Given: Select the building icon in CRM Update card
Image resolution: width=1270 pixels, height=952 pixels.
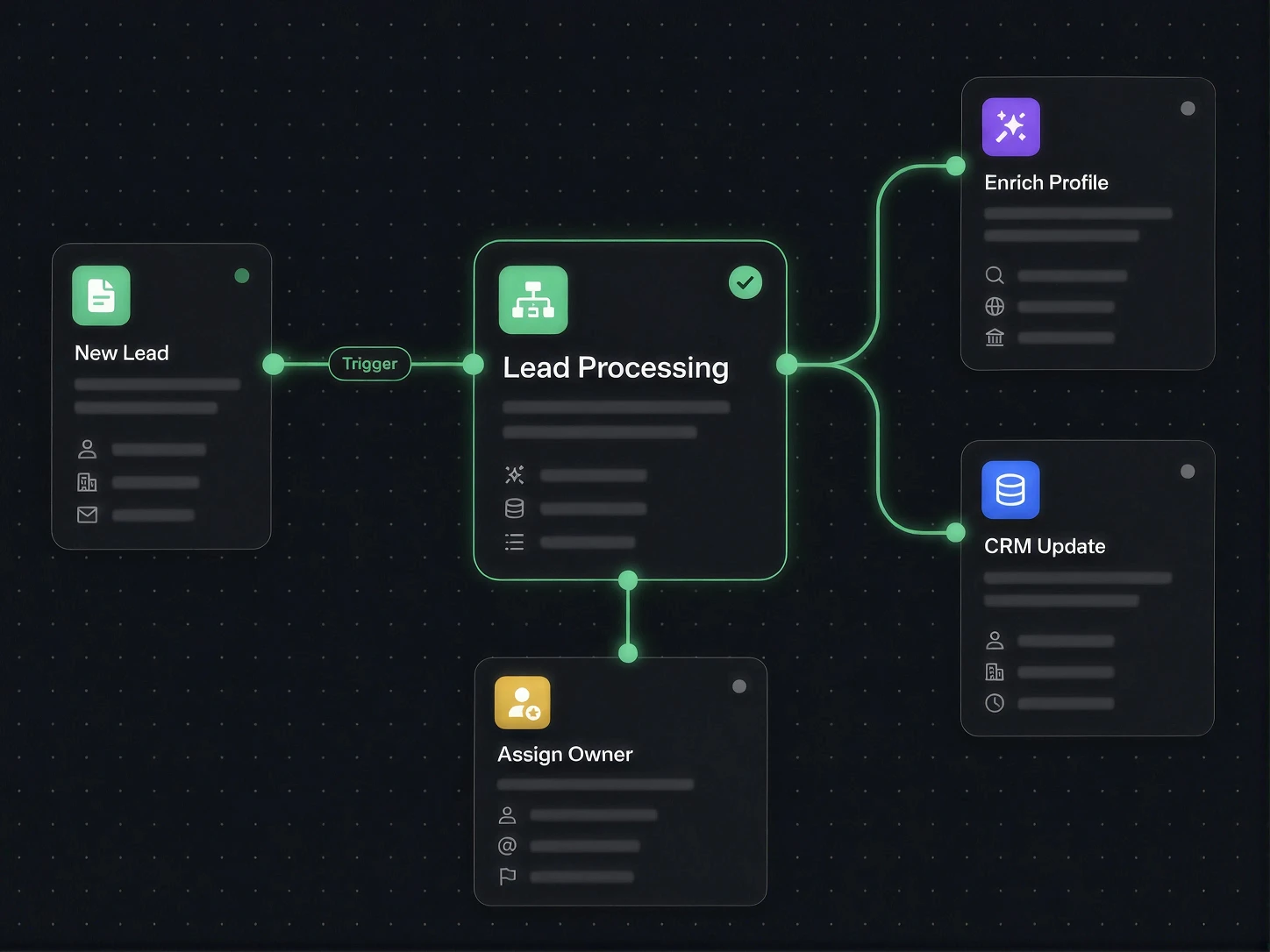Looking at the screenshot, I should [995, 672].
